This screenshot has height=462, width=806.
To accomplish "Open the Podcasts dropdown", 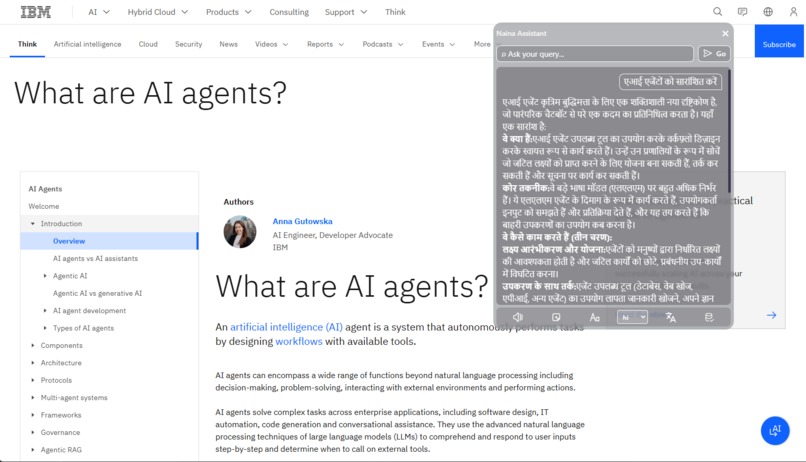I will [382, 44].
